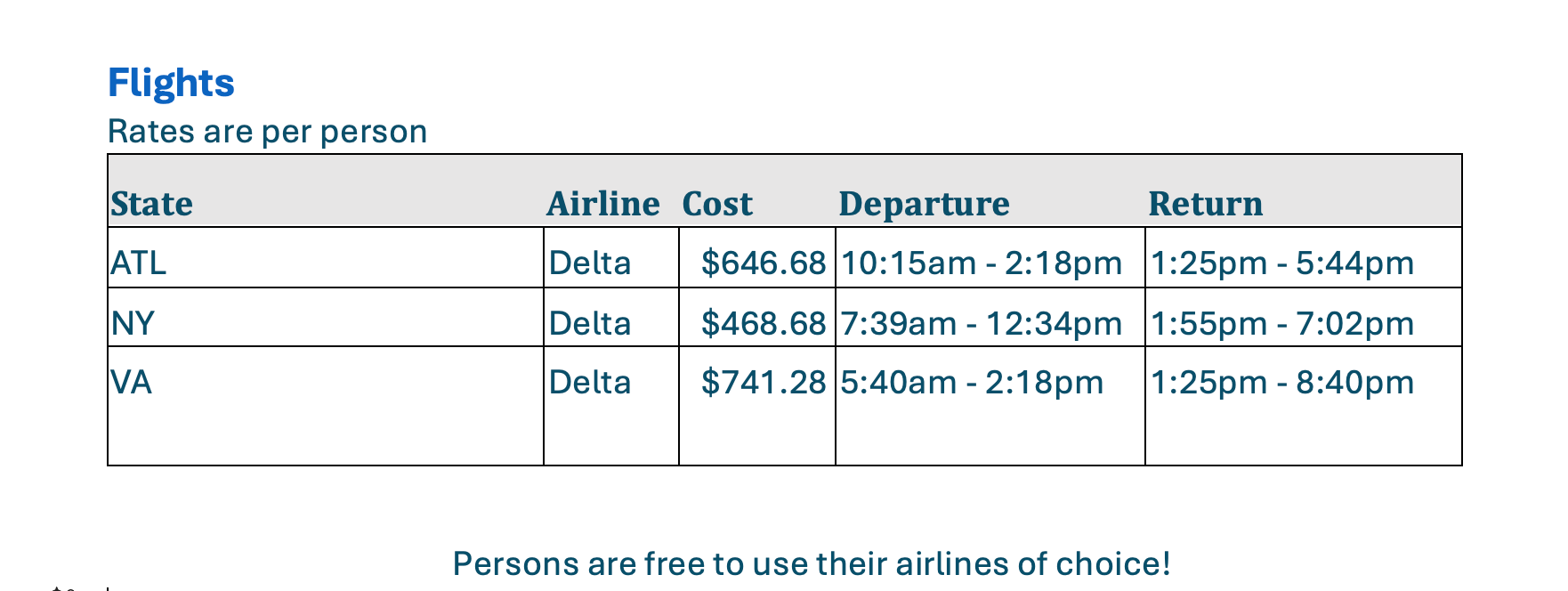Click the 5:40am - 2:18pm departure cell
This screenshot has width=1568, height=591.
pos(972,382)
